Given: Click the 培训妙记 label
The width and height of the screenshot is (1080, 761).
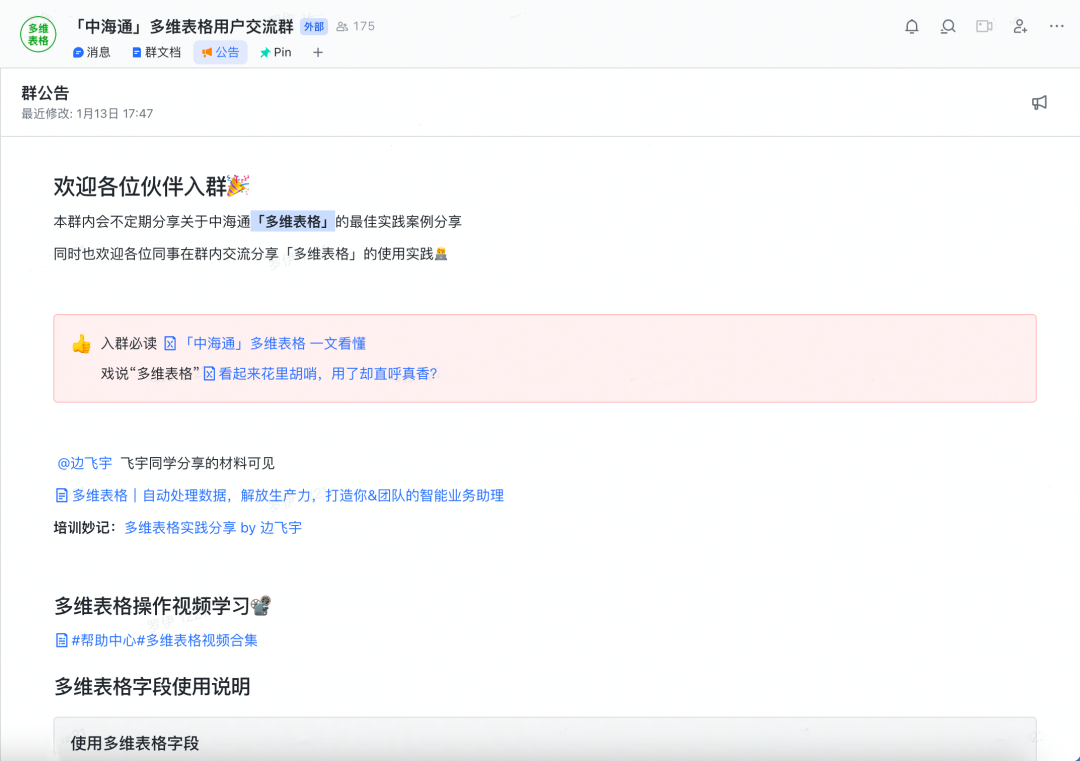Looking at the screenshot, I should 86,528.
